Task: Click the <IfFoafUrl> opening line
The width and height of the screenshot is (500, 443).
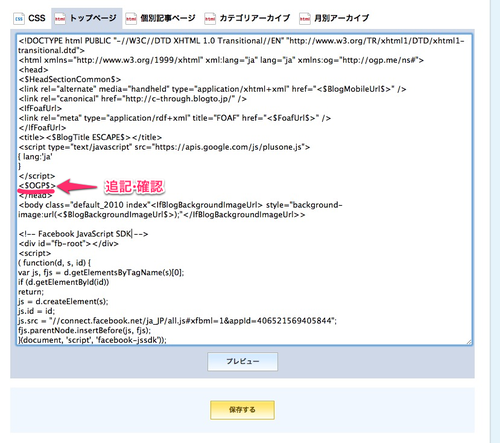Action: click(40, 108)
